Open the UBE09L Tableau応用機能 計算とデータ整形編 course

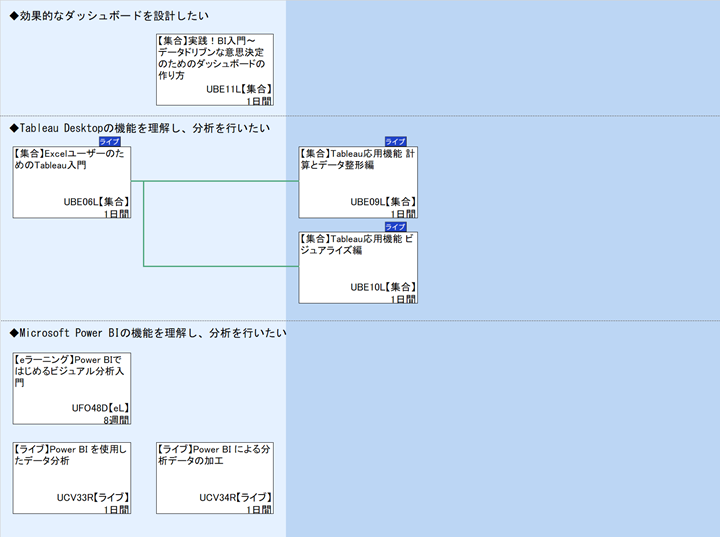click(x=358, y=182)
